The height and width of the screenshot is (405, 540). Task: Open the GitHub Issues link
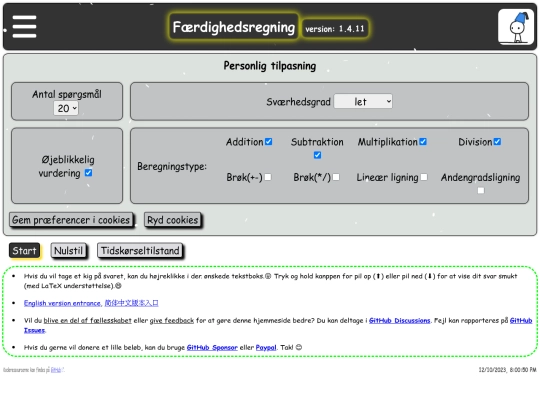pos(521,321)
